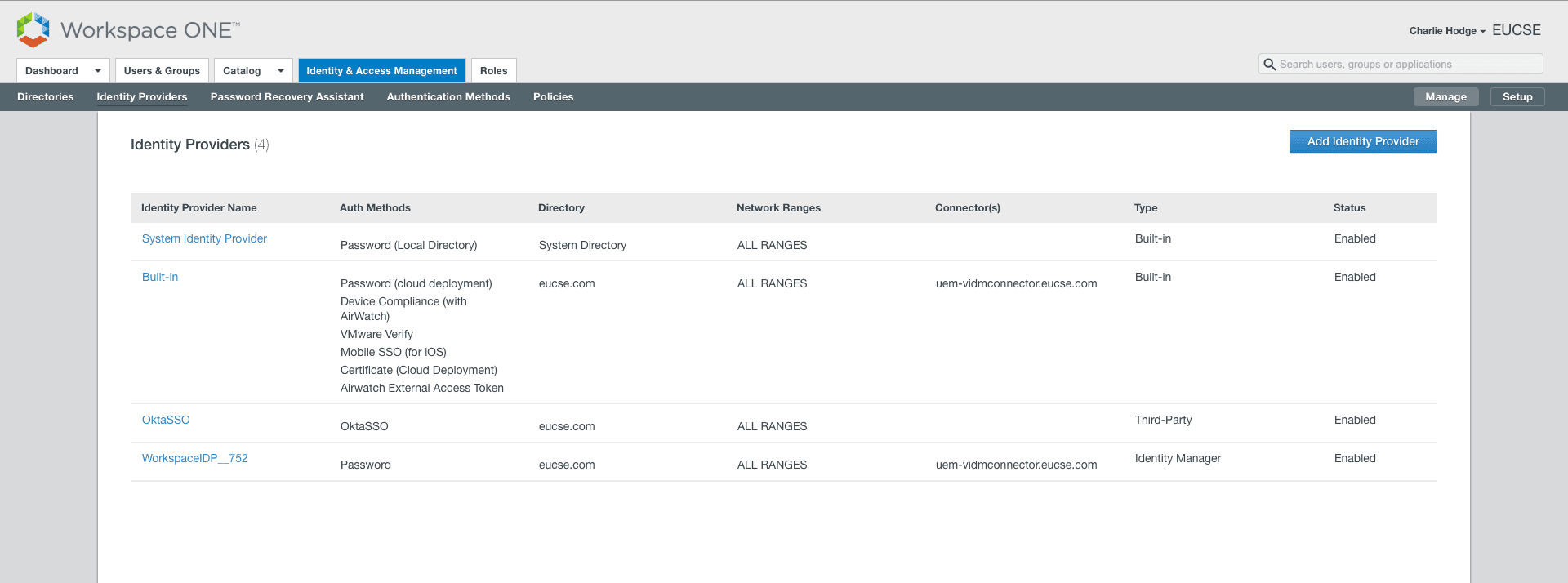Click Enabled status in OktaSSO row
This screenshot has height=583, width=1568.
1355,421
